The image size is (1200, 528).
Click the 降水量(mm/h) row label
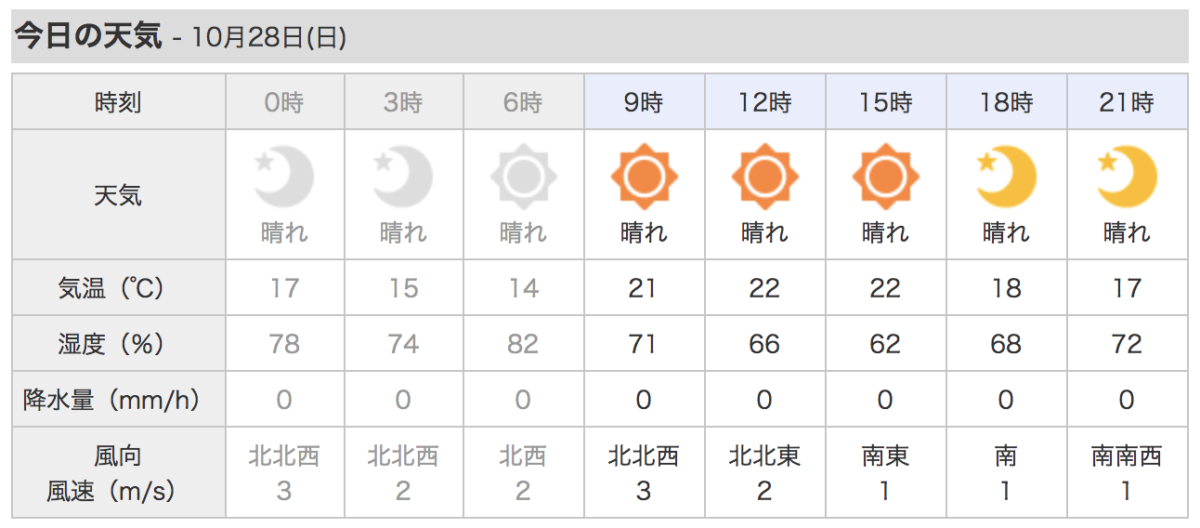click(x=118, y=400)
